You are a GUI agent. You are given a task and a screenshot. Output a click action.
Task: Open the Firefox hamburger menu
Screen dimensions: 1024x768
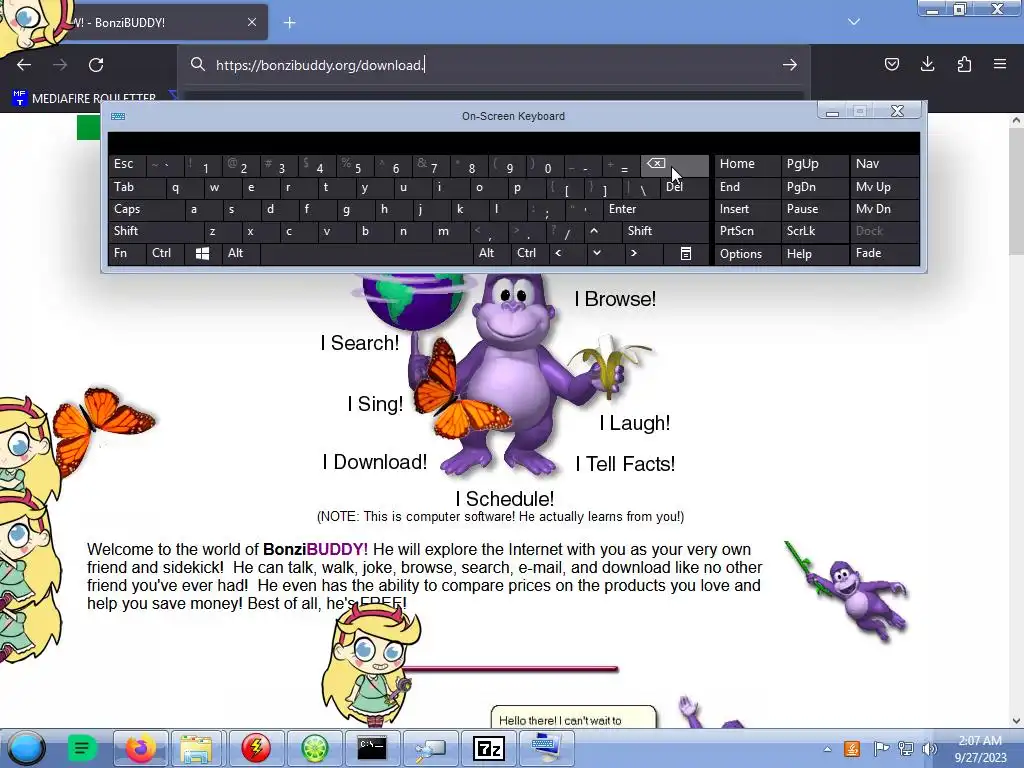click(1000, 64)
